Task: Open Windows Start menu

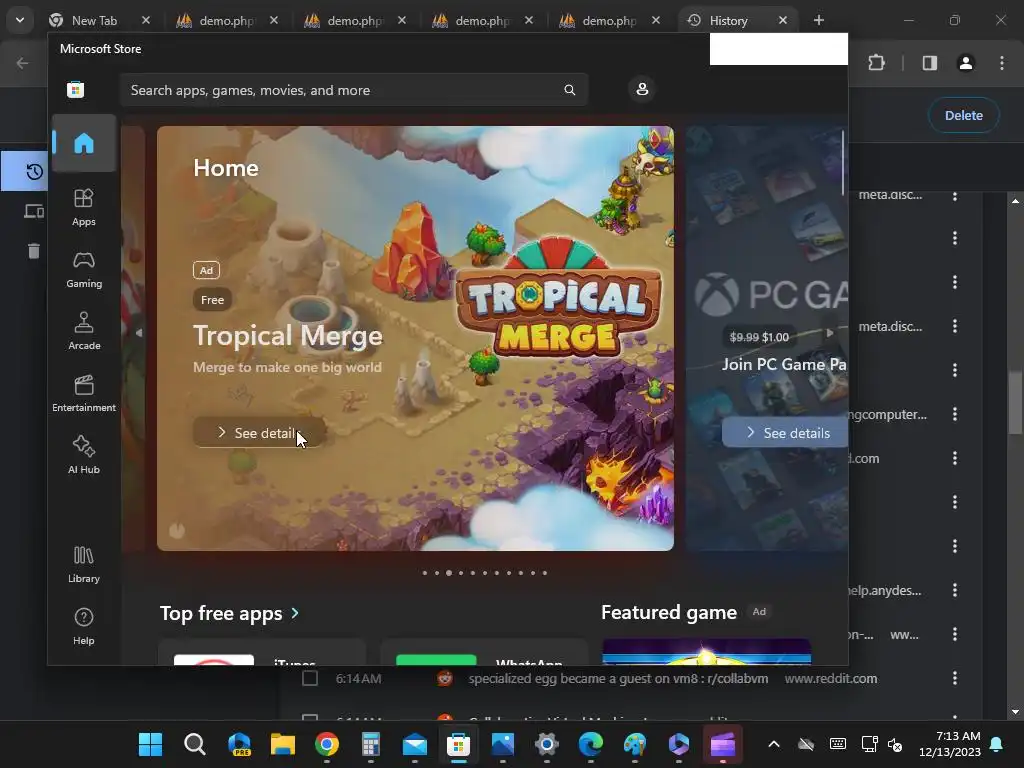Action: point(150,744)
